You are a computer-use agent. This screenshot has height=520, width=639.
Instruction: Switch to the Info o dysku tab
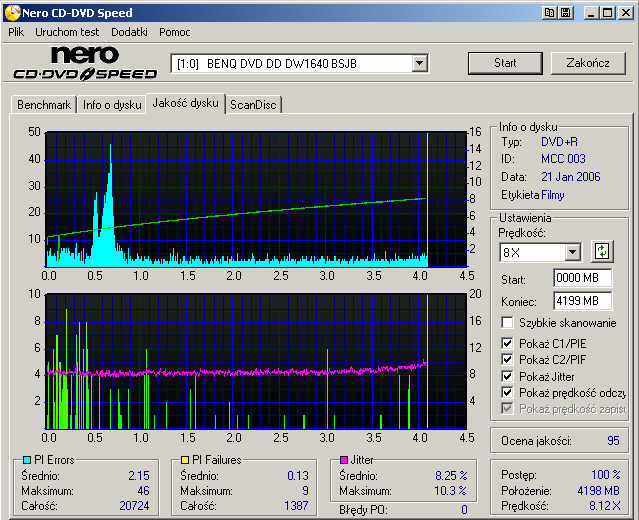(x=112, y=105)
